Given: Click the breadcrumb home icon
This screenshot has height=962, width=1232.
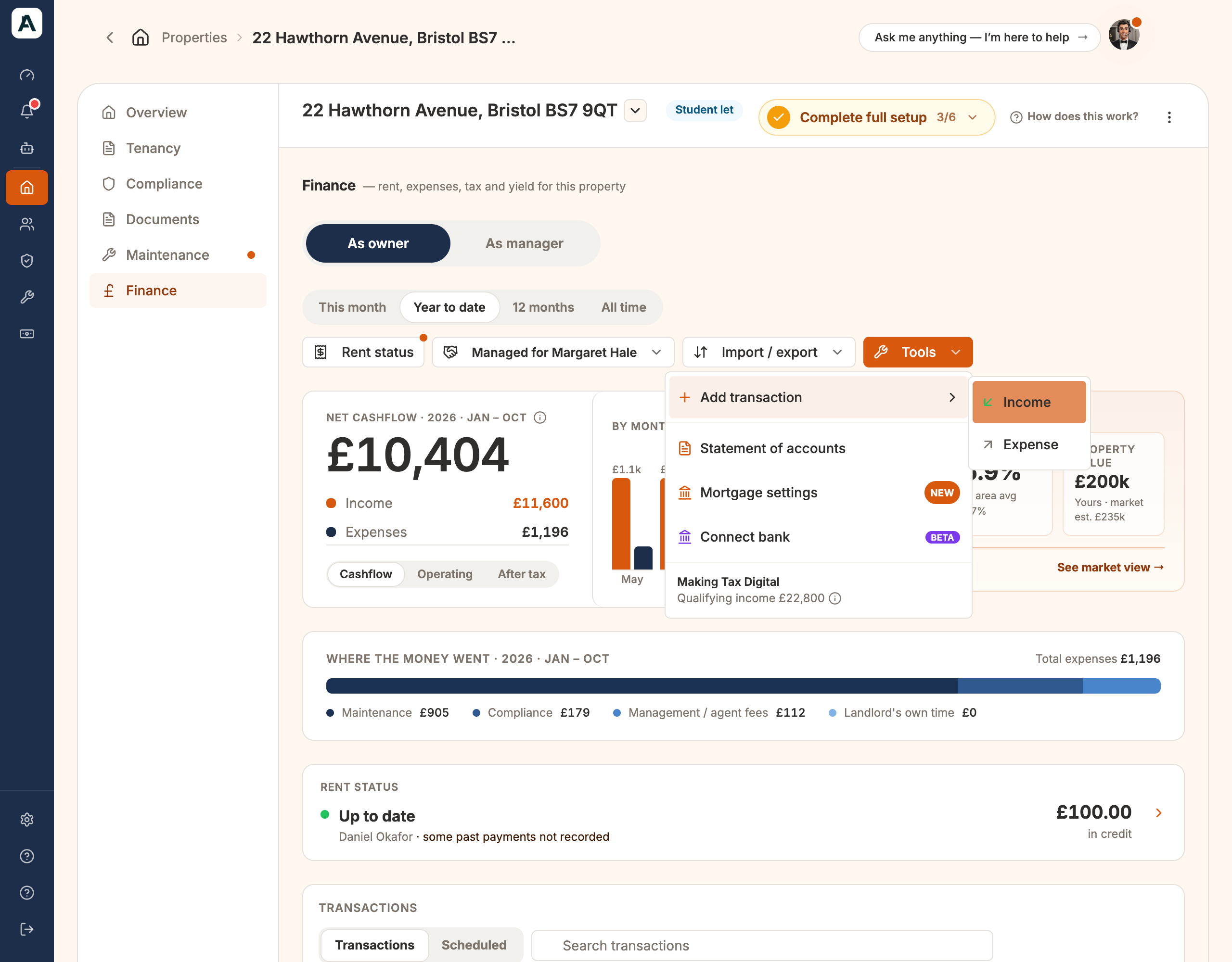Looking at the screenshot, I should [141, 38].
